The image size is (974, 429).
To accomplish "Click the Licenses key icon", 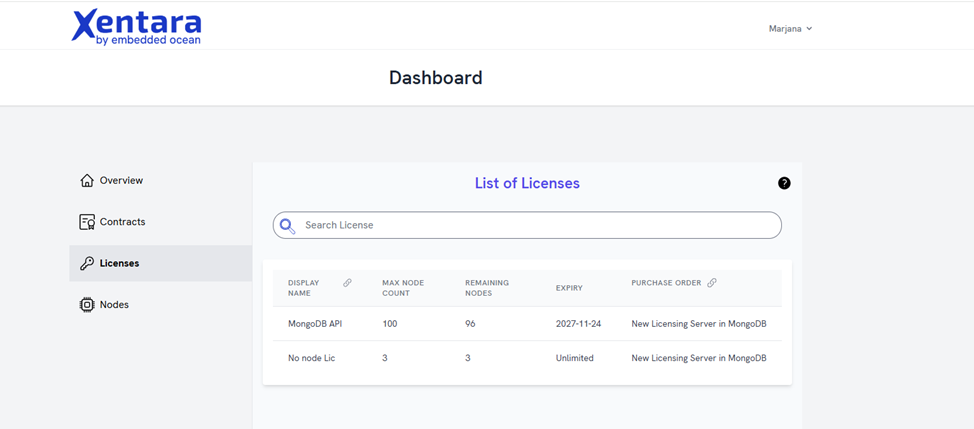I will (x=86, y=263).
